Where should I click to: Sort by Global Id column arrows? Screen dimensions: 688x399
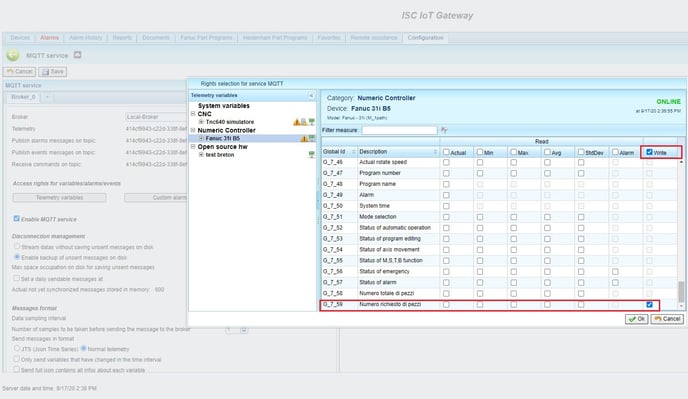point(353,152)
